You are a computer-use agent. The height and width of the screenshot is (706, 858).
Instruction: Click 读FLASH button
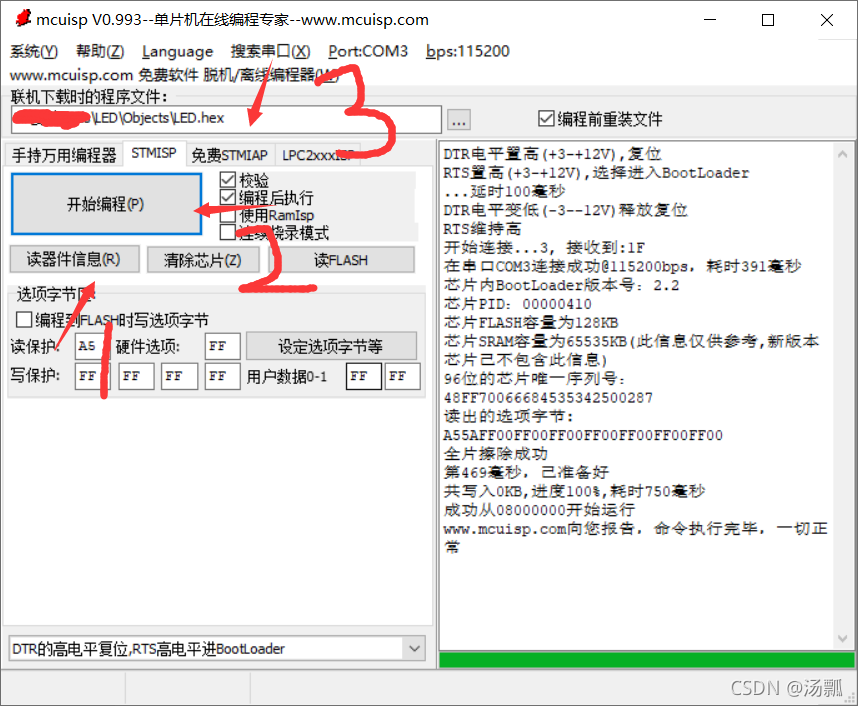click(341, 260)
